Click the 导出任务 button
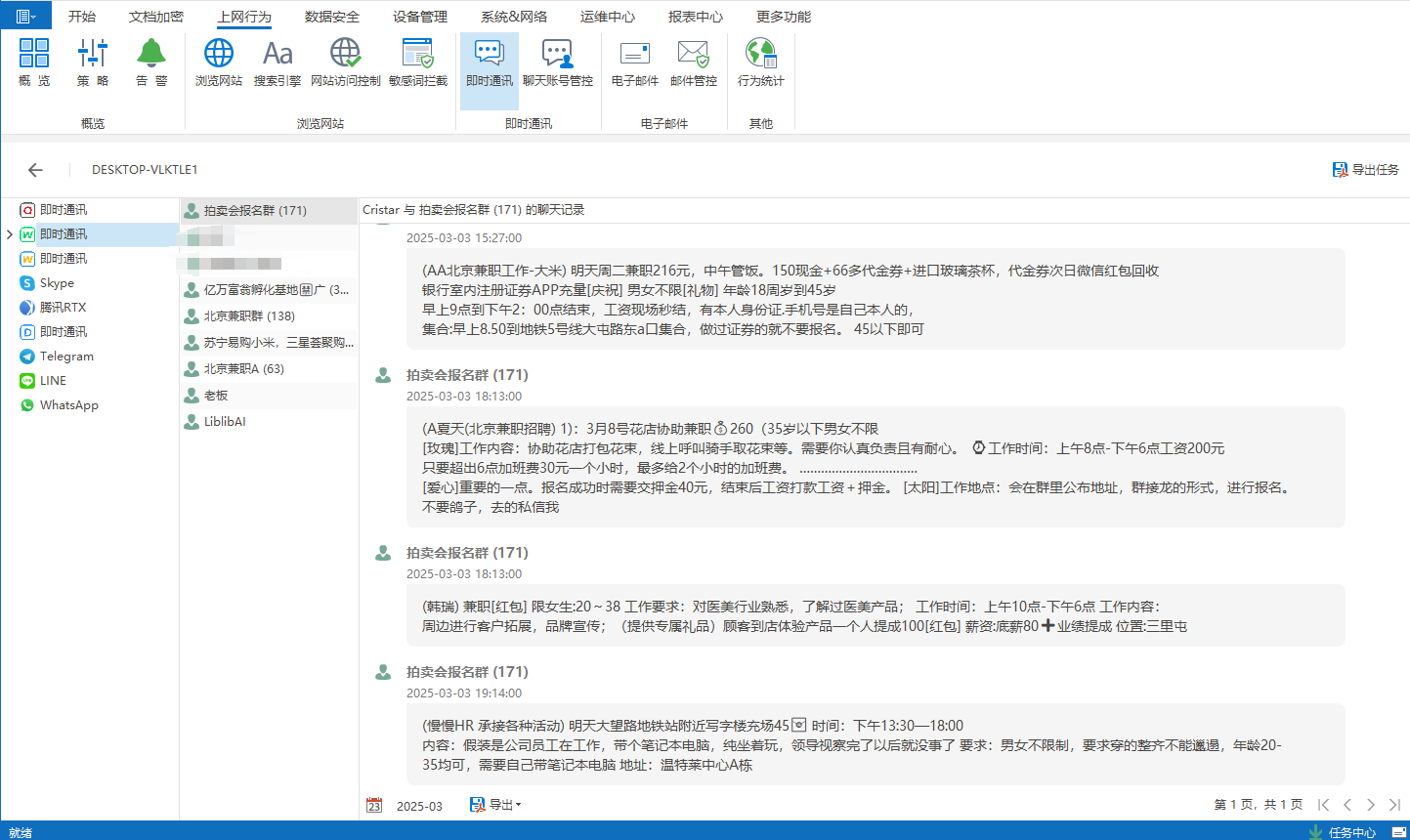The image size is (1410, 840). point(1365,170)
